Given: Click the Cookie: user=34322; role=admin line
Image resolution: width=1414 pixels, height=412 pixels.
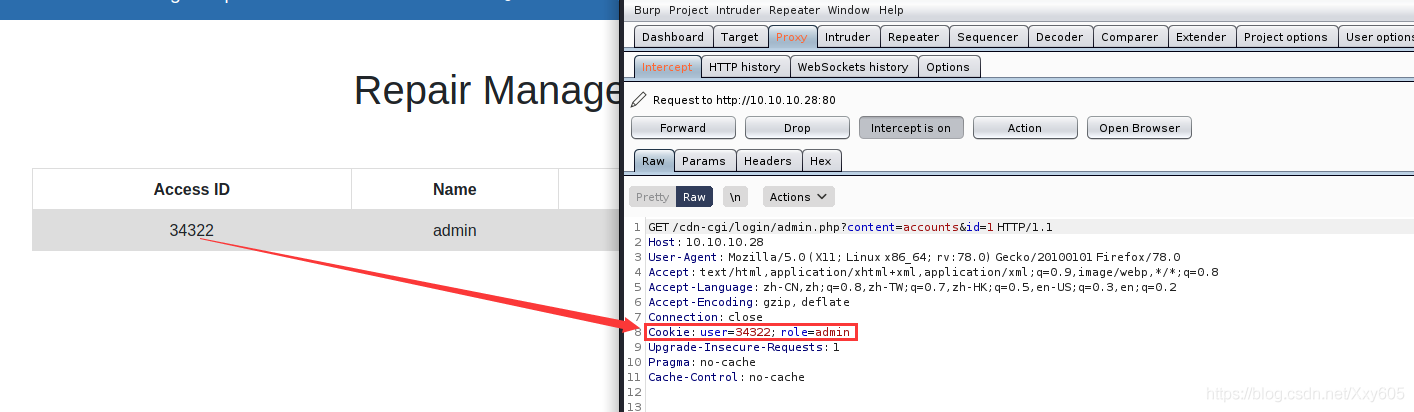Looking at the screenshot, I should [750, 332].
